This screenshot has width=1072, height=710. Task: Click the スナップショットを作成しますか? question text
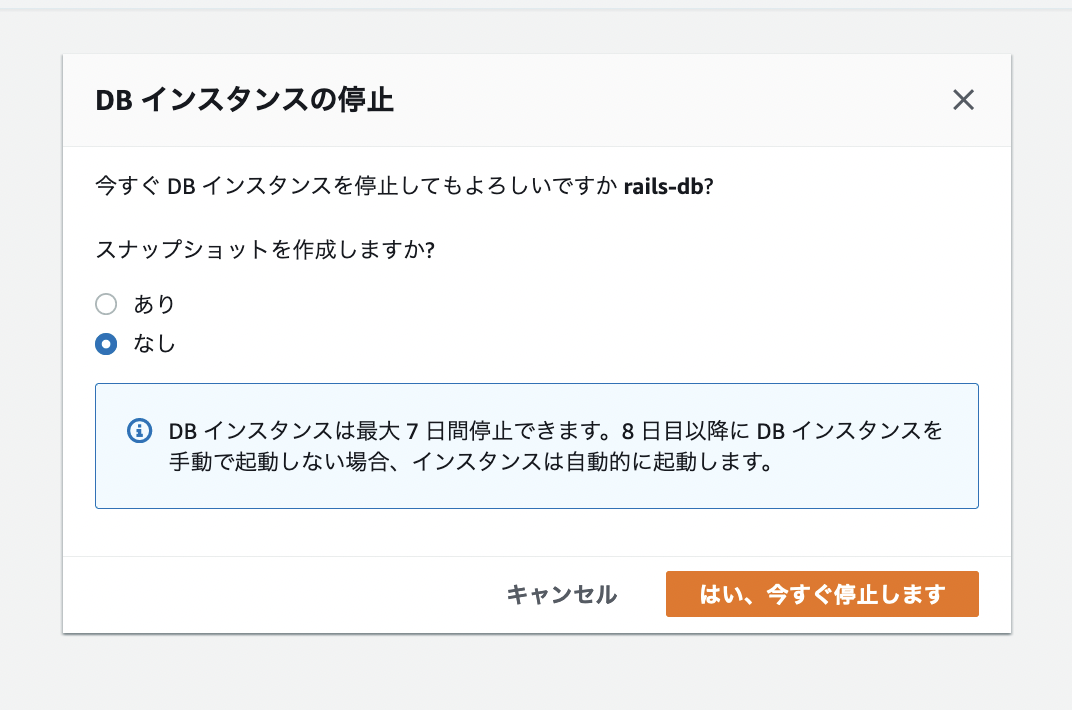[264, 250]
